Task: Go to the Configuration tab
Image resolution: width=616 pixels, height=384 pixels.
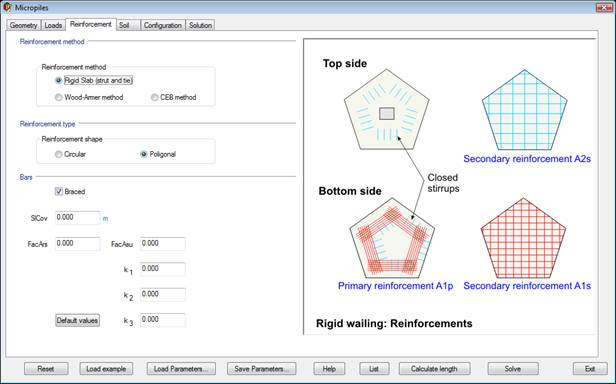Action: 163,25
